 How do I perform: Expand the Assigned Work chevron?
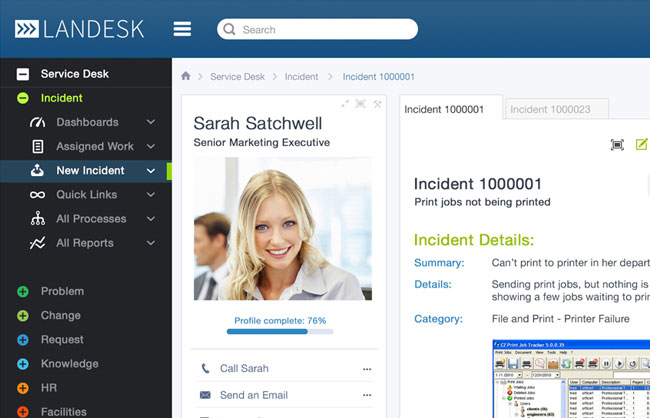(x=151, y=146)
